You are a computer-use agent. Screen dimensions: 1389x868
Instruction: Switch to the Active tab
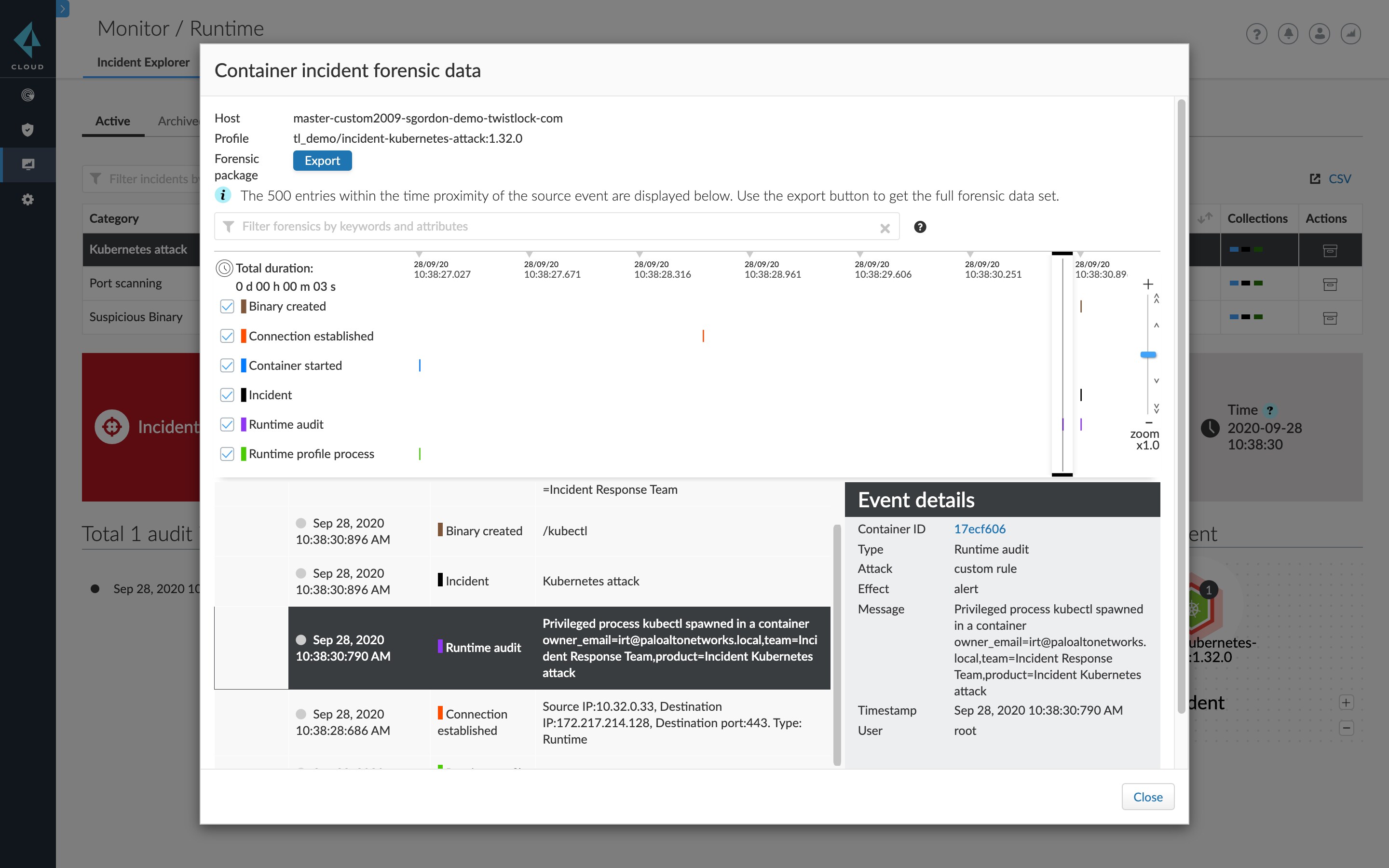pyautogui.click(x=112, y=121)
